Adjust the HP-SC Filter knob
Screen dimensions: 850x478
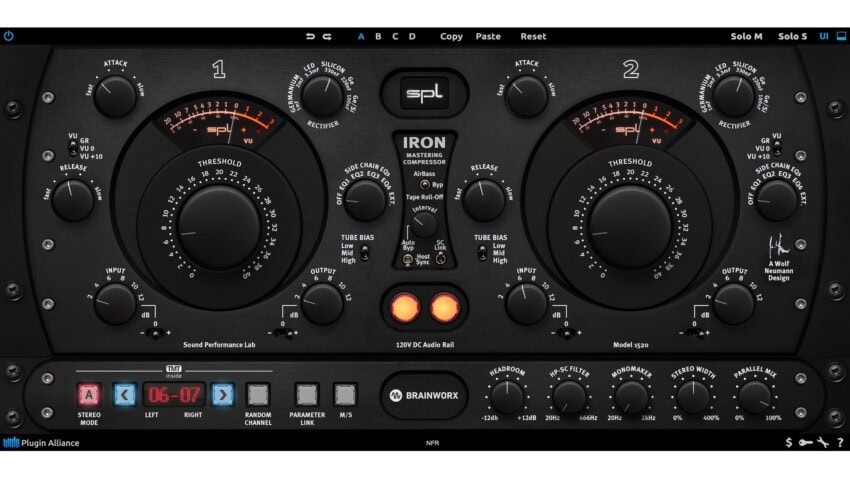click(x=569, y=398)
